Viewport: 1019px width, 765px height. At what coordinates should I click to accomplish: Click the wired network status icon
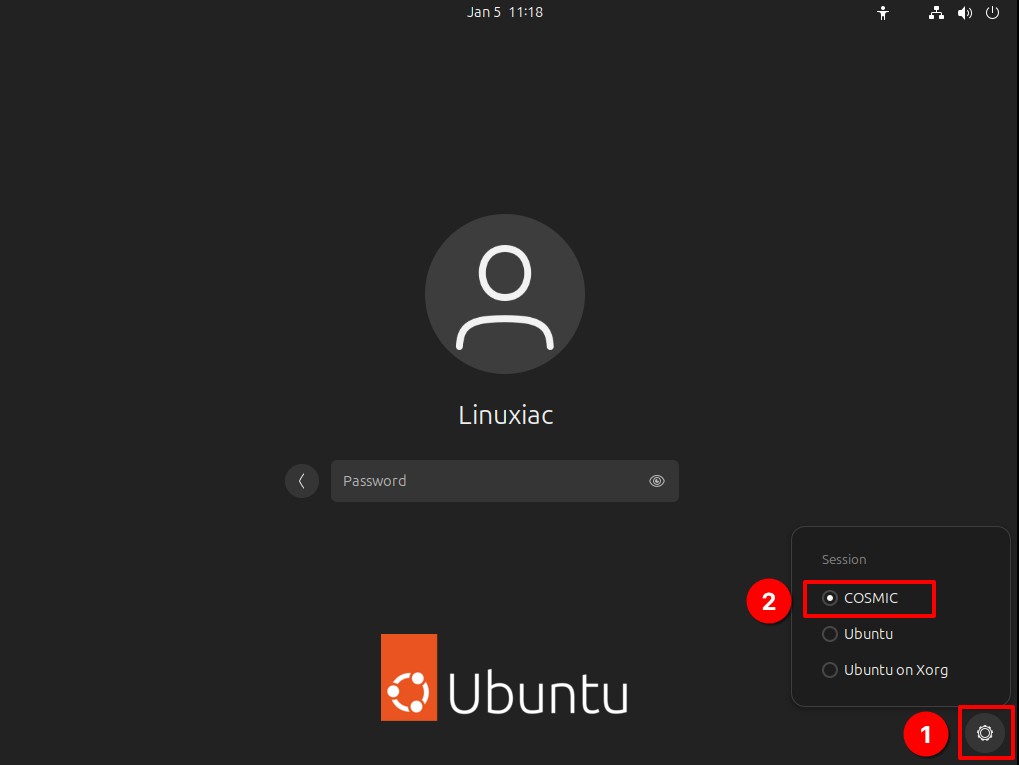point(936,13)
